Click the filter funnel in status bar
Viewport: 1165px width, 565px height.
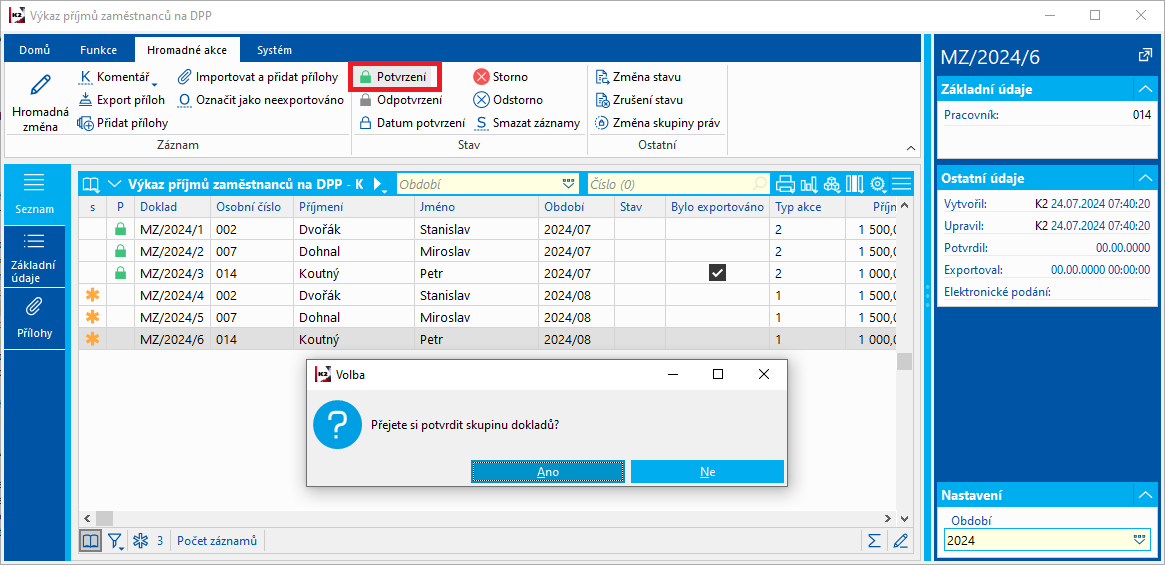click(x=117, y=541)
